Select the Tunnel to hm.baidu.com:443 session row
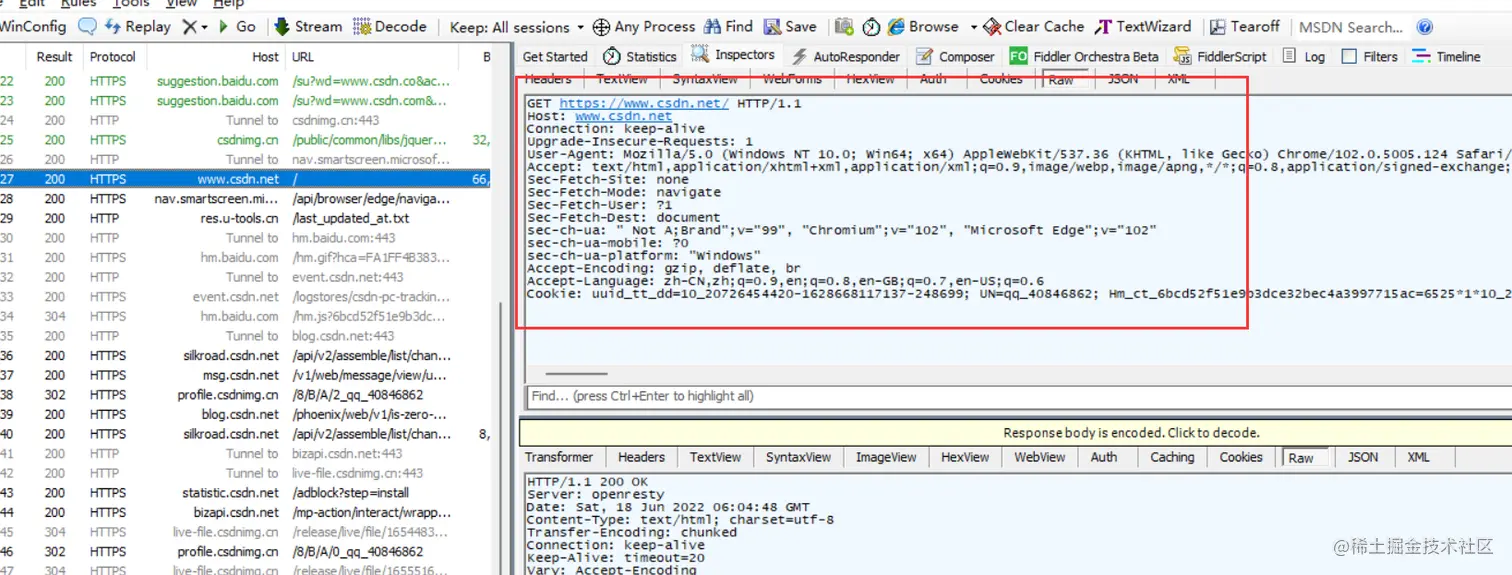This screenshot has height=575, width=1512. (245, 238)
